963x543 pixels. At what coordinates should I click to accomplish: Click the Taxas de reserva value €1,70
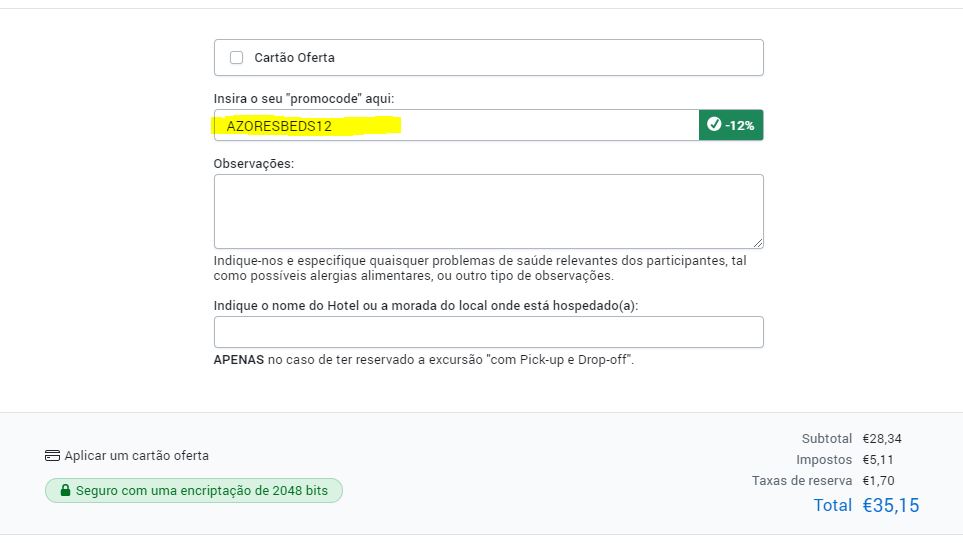(x=878, y=481)
